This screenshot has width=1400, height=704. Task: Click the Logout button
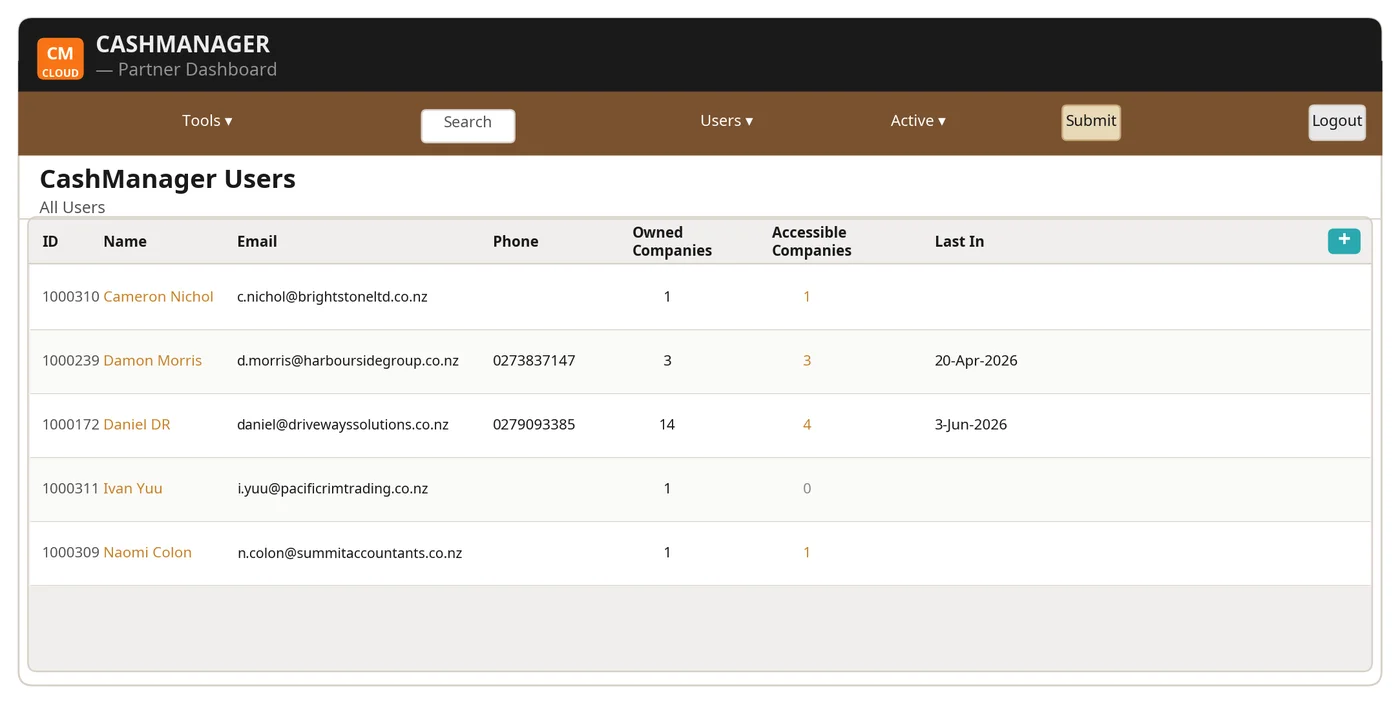tap(1337, 122)
